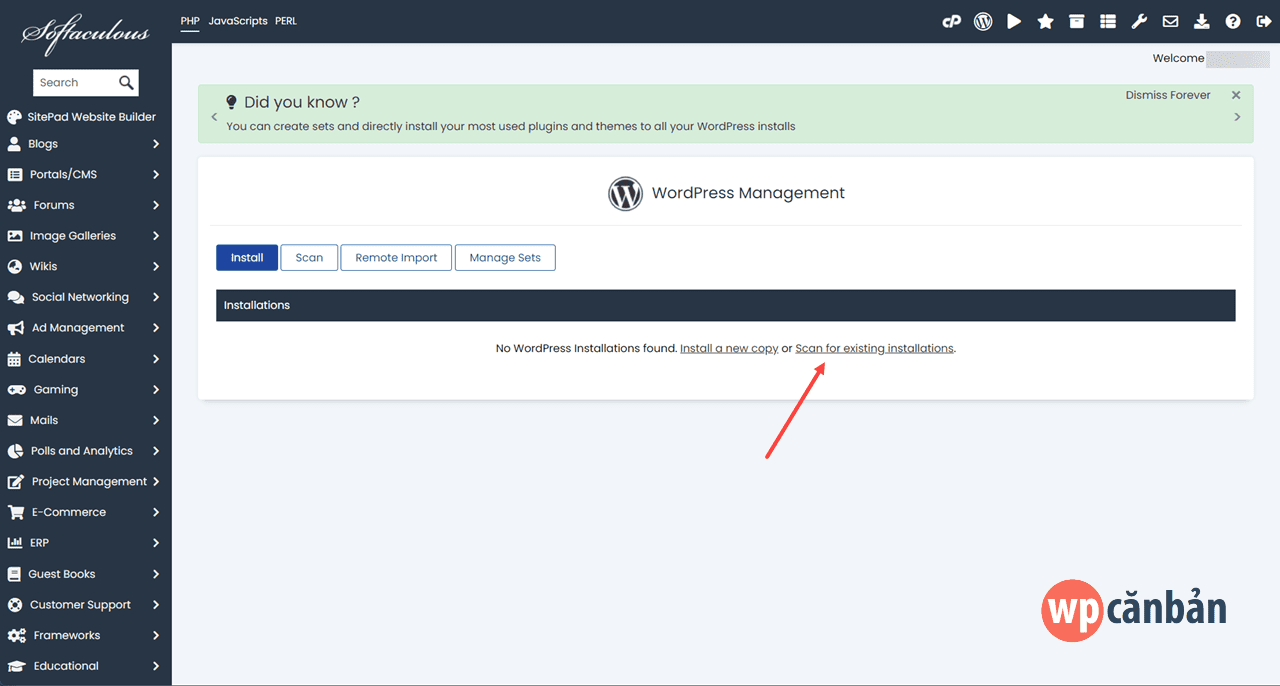This screenshot has width=1280, height=686.
Task: Click the Wikis globe icon
Action: [x=14, y=267]
